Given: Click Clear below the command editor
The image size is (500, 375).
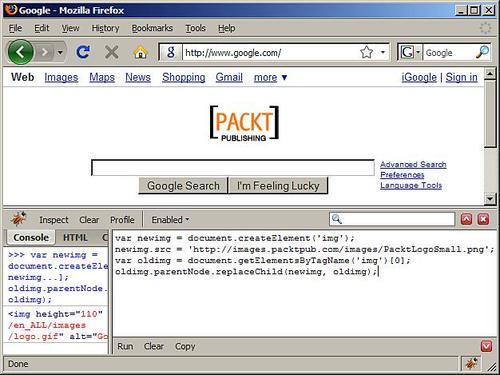Looking at the screenshot, I should click(154, 347).
